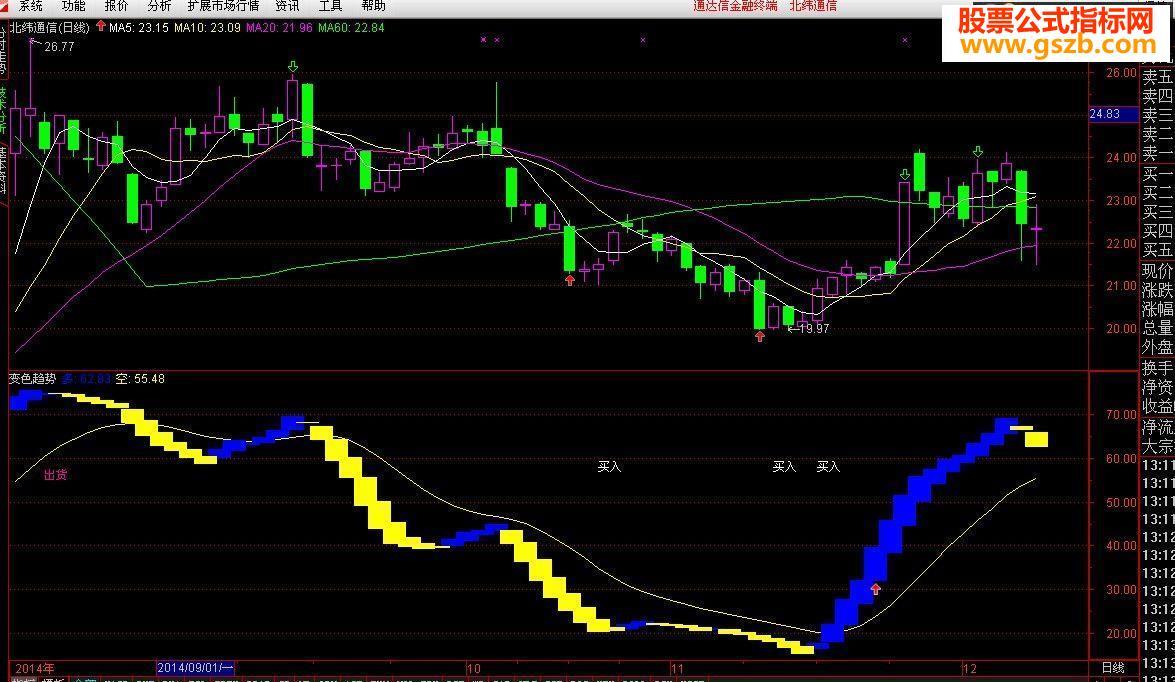Click the leftmost 买入 signal label
Screen dimensions: 1175x682
coord(609,467)
